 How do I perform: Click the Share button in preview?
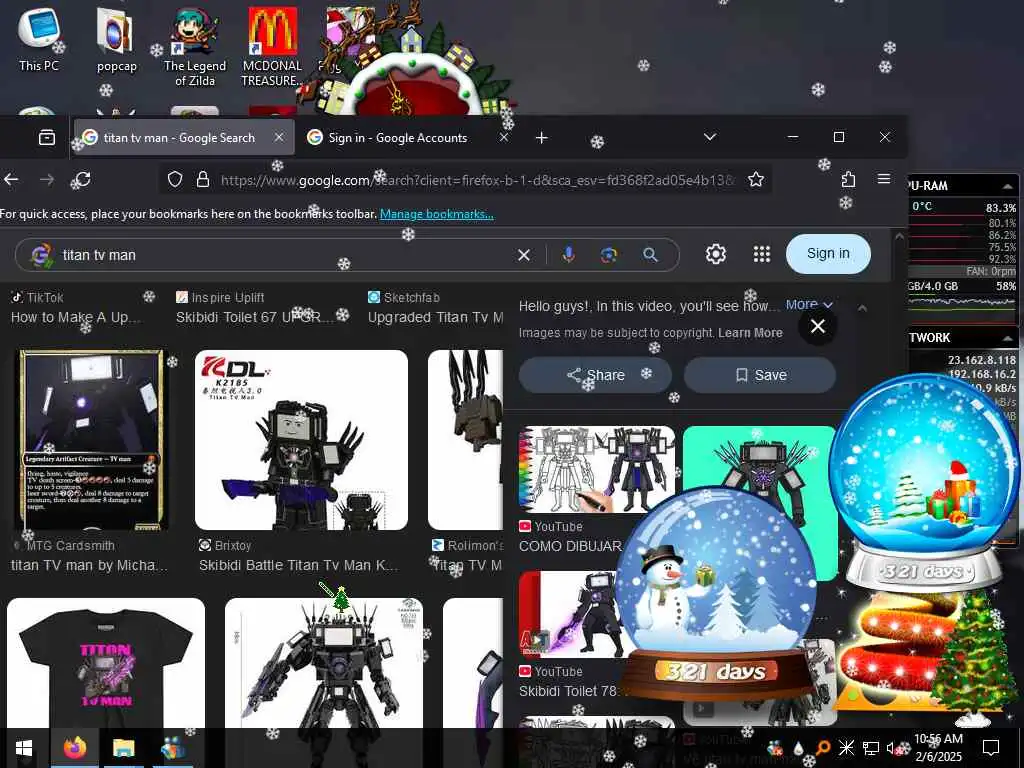tap(595, 375)
